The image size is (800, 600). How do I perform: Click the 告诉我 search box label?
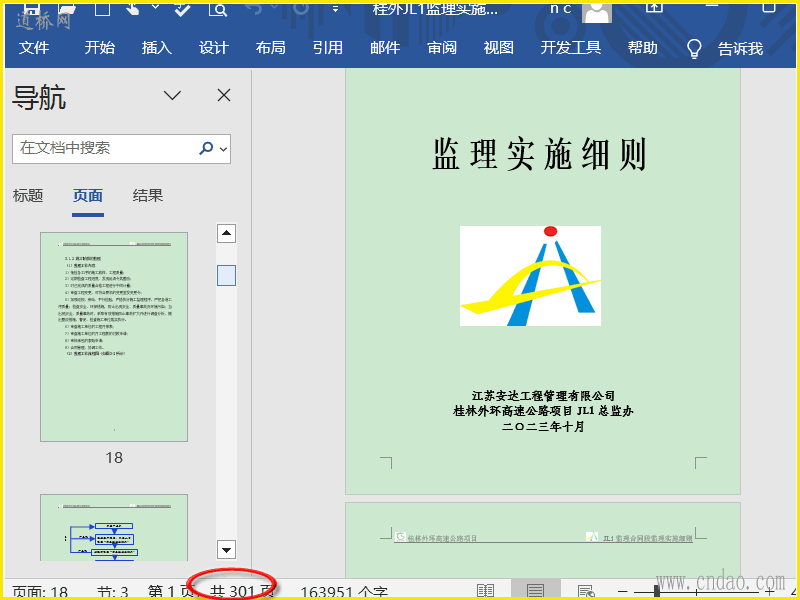tap(740, 49)
